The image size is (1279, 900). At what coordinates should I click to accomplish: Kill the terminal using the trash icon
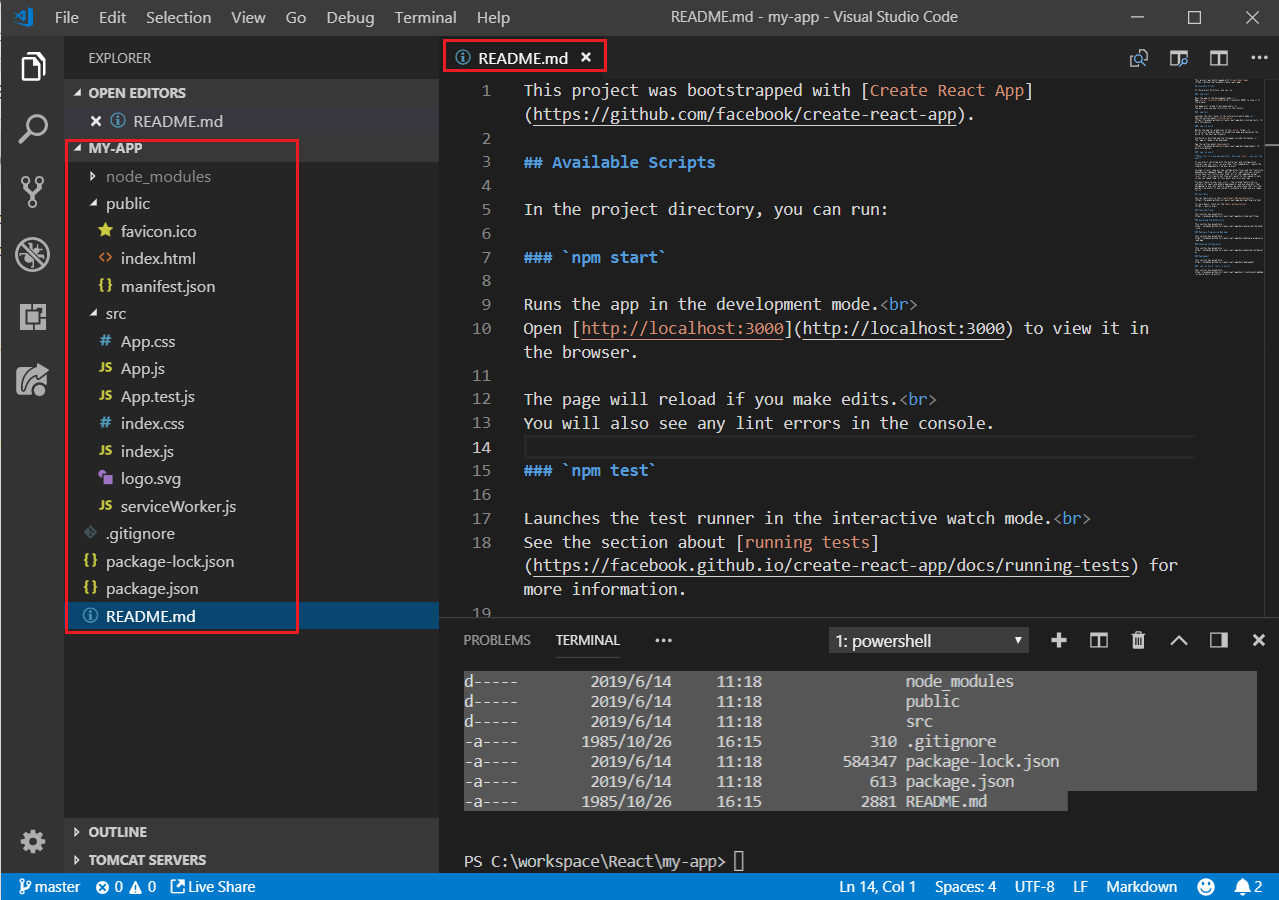1138,640
